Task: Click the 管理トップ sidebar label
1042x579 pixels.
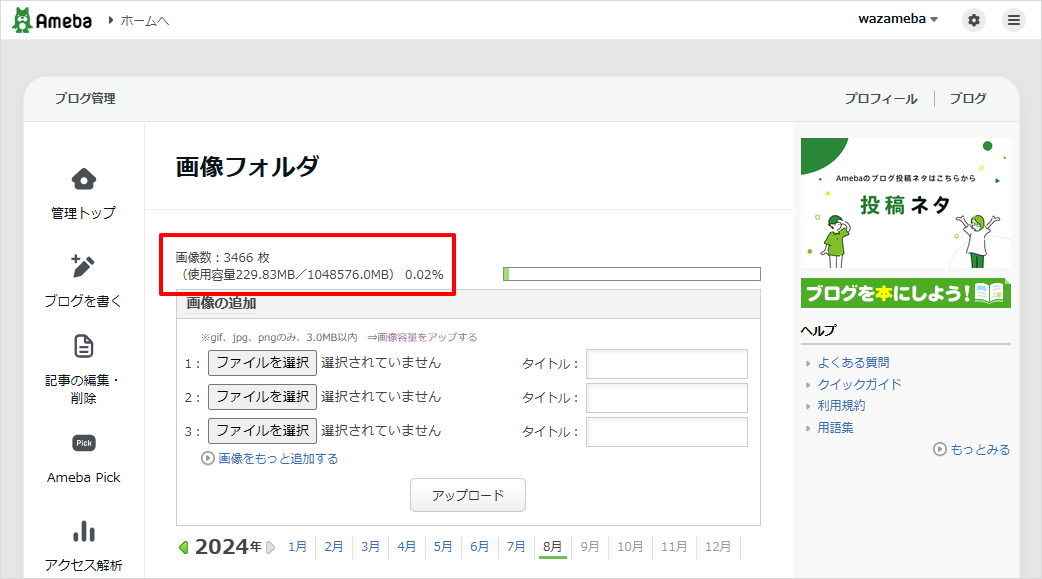Action: pyautogui.click(x=84, y=213)
